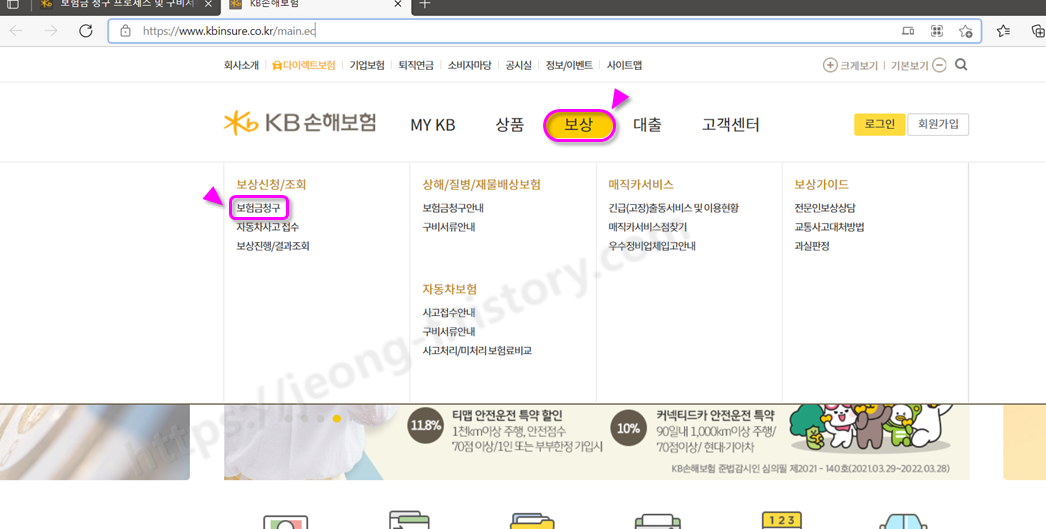Close the KB손해보험 tab
This screenshot has height=529, width=1046.
398,5
